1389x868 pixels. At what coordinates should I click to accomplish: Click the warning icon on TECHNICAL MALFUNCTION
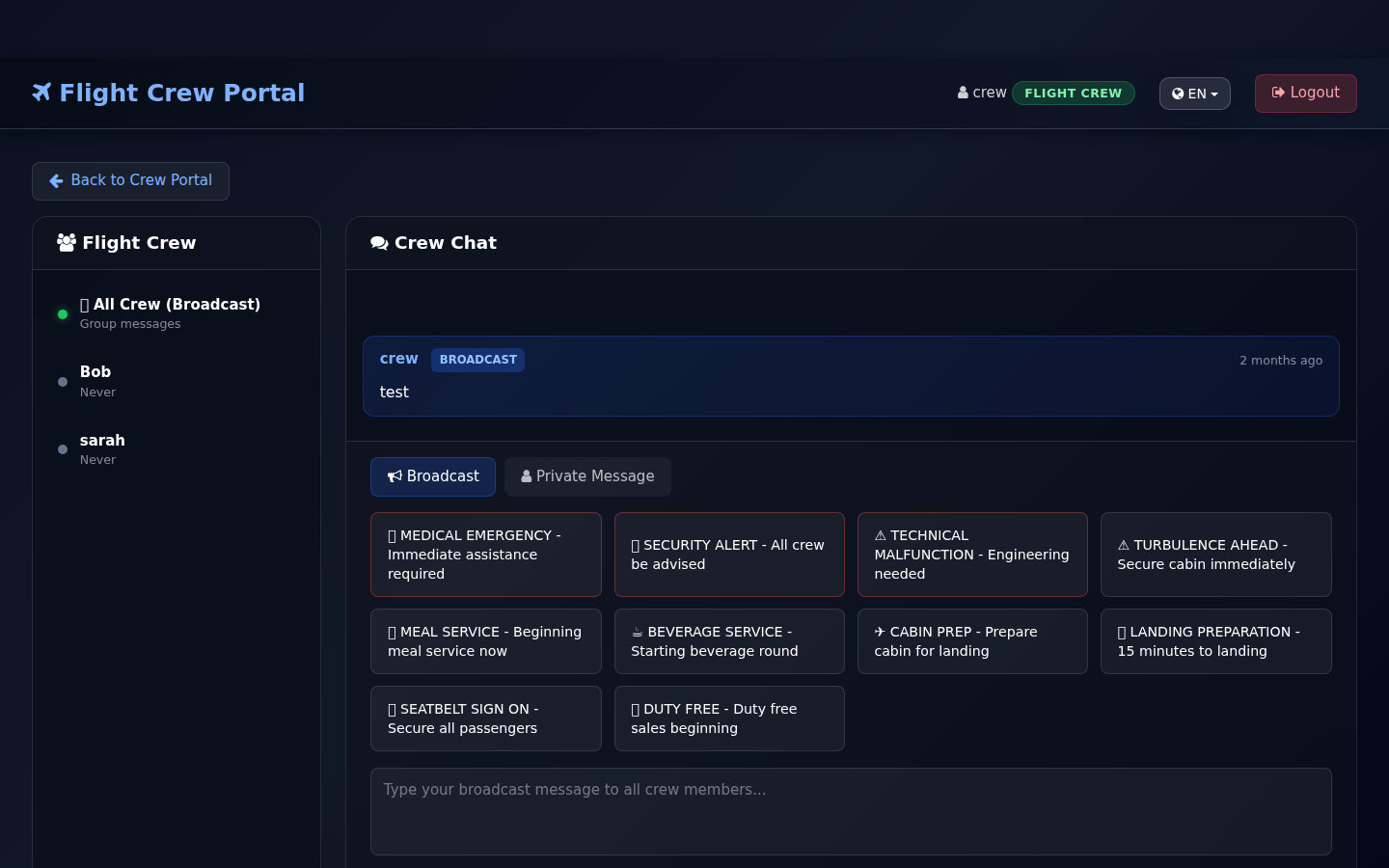click(x=881, y=535)
